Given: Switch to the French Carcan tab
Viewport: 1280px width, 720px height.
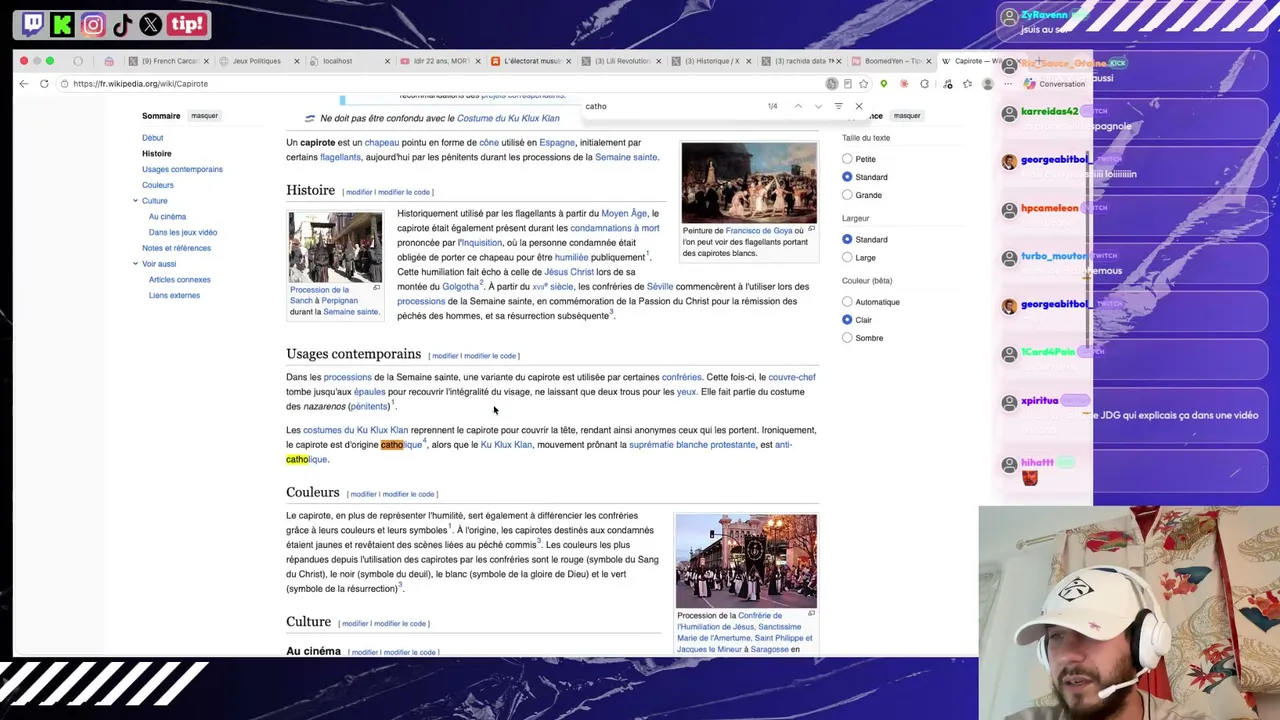Looking at the screenshot, I should click(x=163, y=61).
